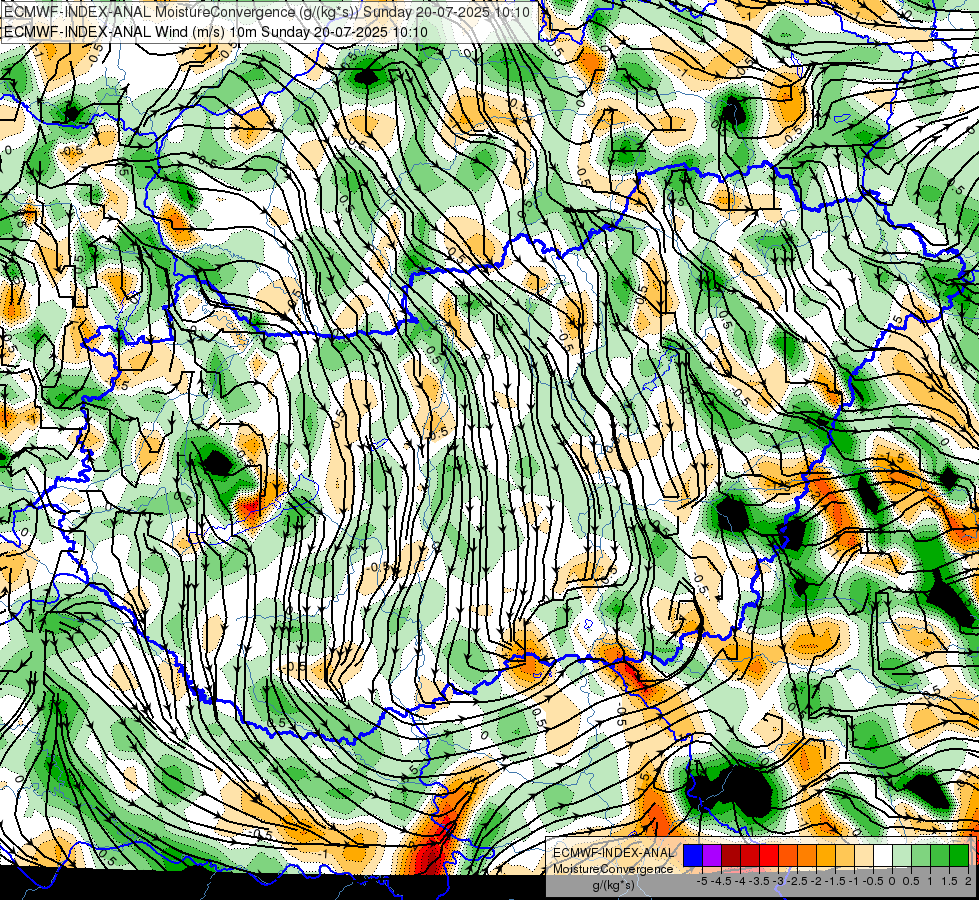Click the legend scale value -4.5
Screen dimensions: 979x900
coord(721,881)
